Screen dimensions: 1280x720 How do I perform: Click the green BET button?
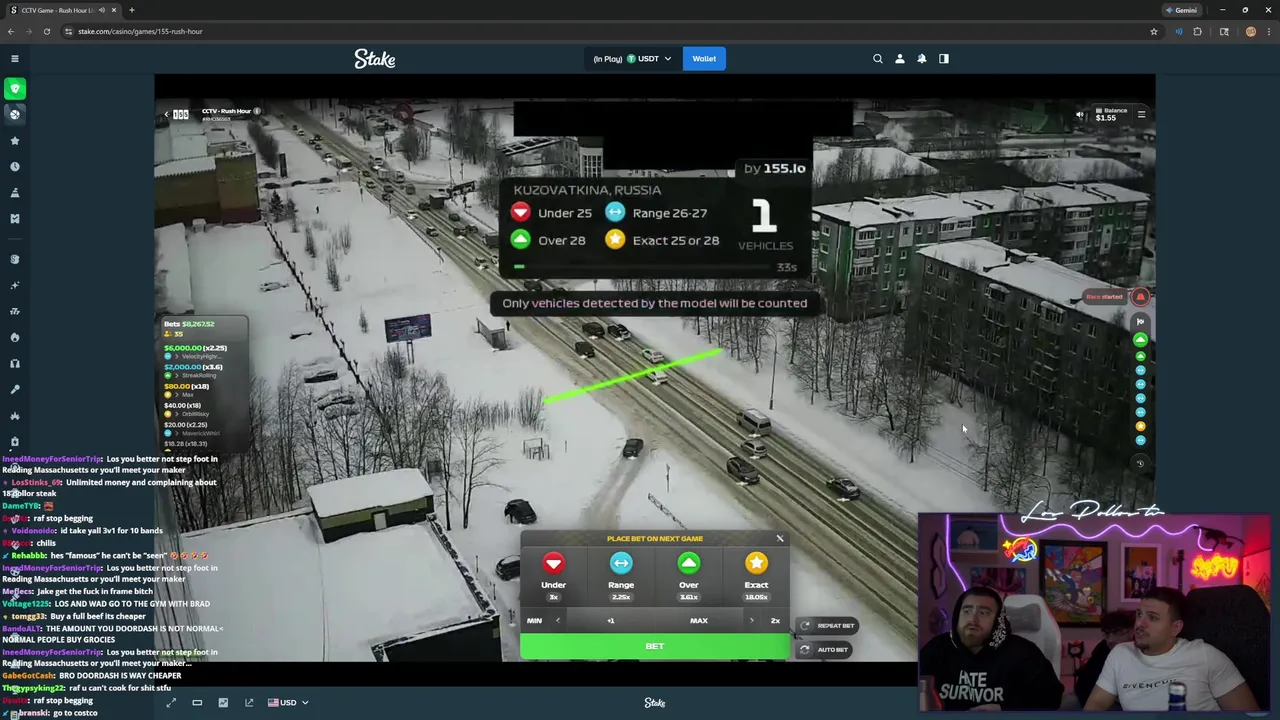[x=655, y=647]
